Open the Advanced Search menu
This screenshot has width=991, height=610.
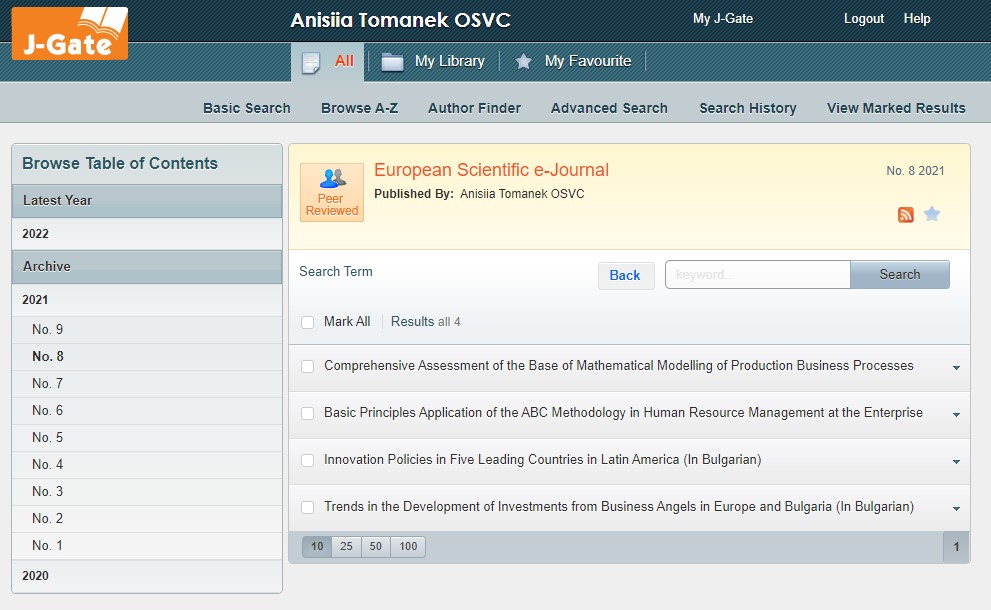609,108
